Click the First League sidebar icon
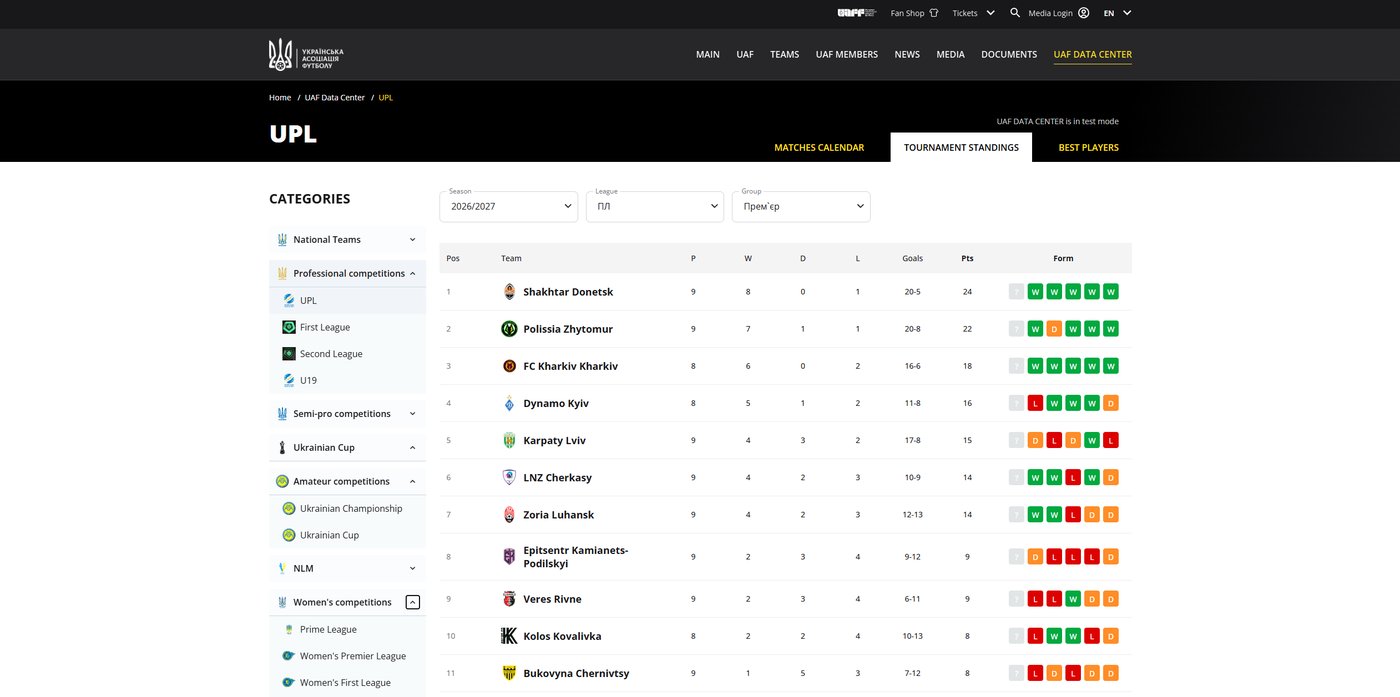Viewport: 1400px width, 697px height. (289, 327)
